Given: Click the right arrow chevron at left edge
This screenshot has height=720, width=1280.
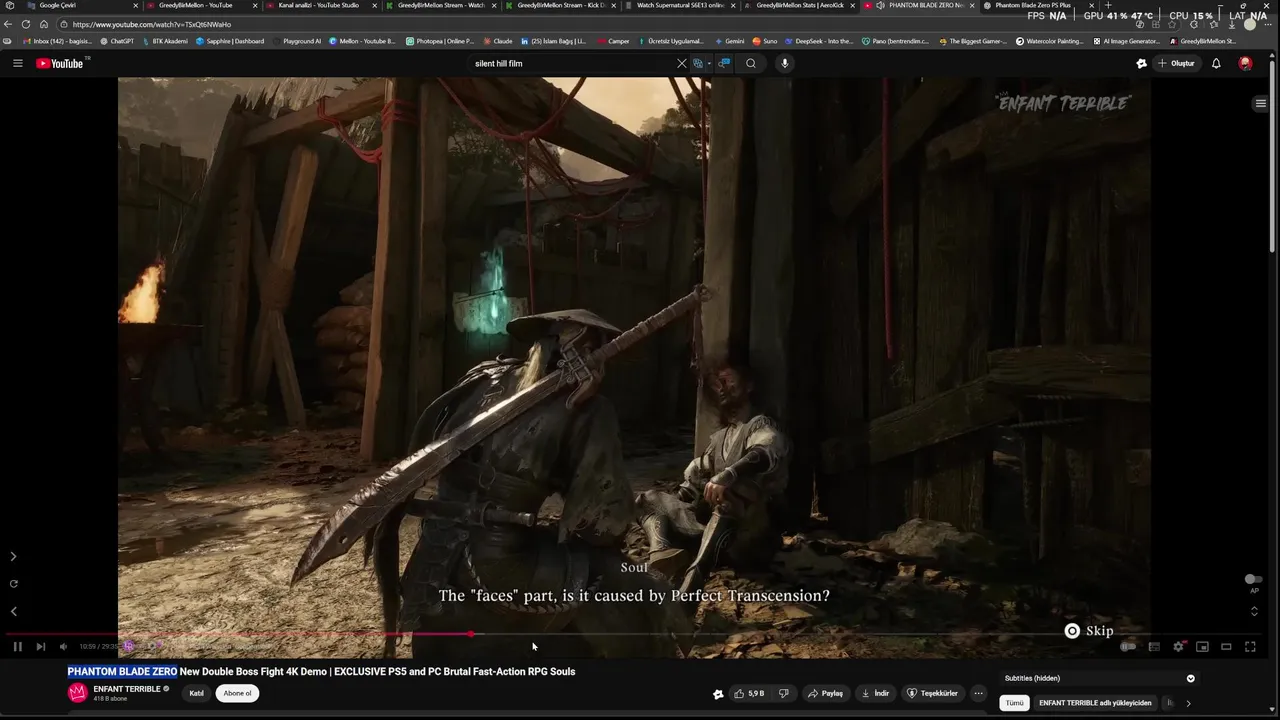Looking at the screenshot, I should click(x=13, y=557).
